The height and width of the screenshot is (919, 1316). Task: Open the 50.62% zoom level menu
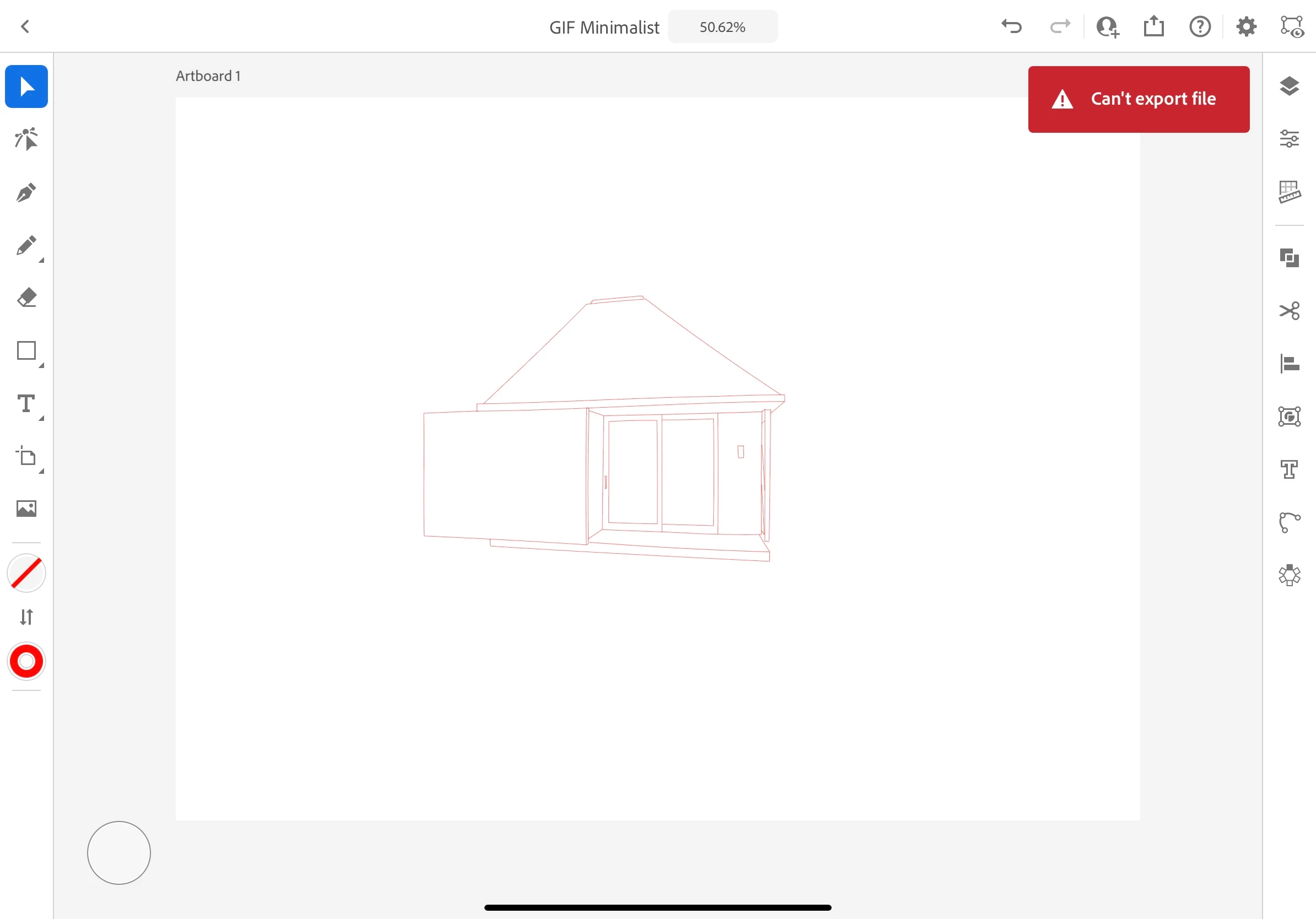click(722, 27)
